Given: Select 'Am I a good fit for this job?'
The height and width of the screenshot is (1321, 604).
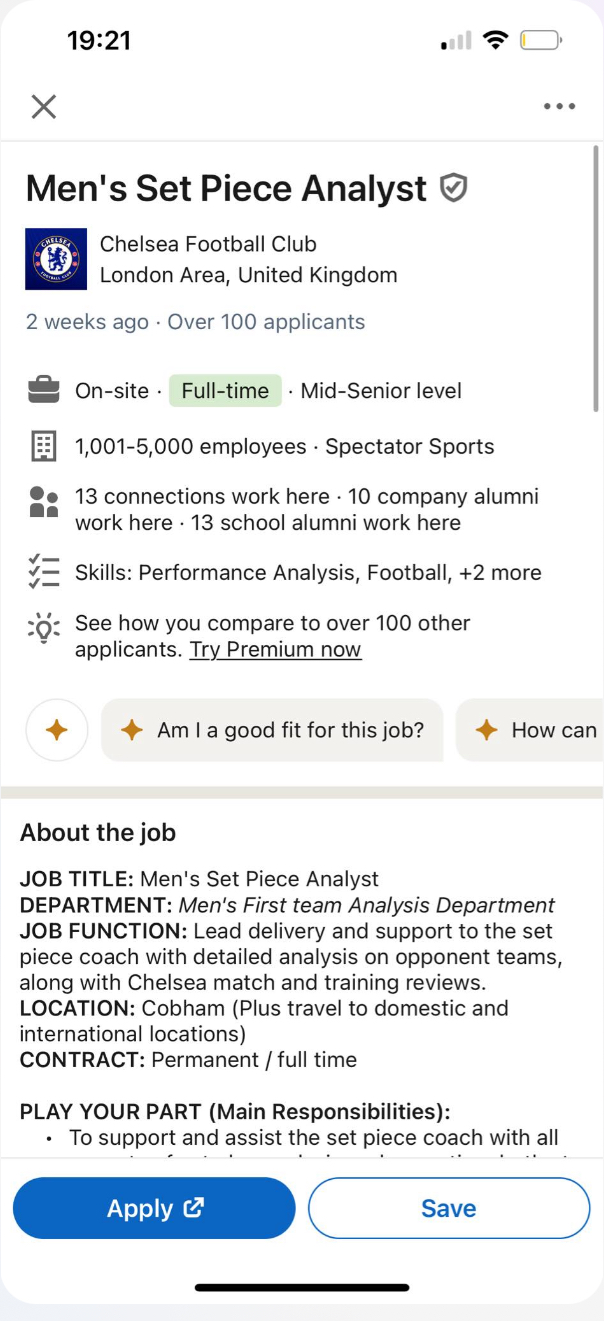Looking at the screenshot, I should 272,730.
